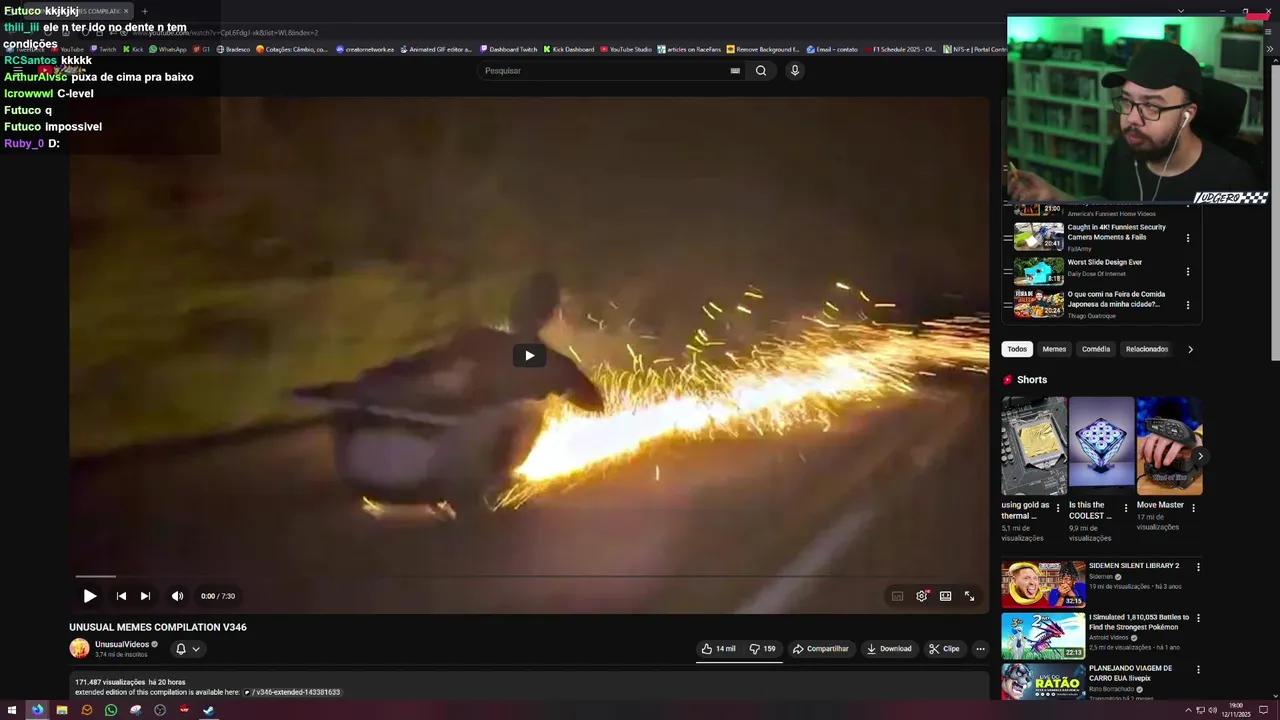Open options for 'PLANEJANDO VIAGEM DE CARRO EUA'
1280x720 pixels.
pos(1198,669)
